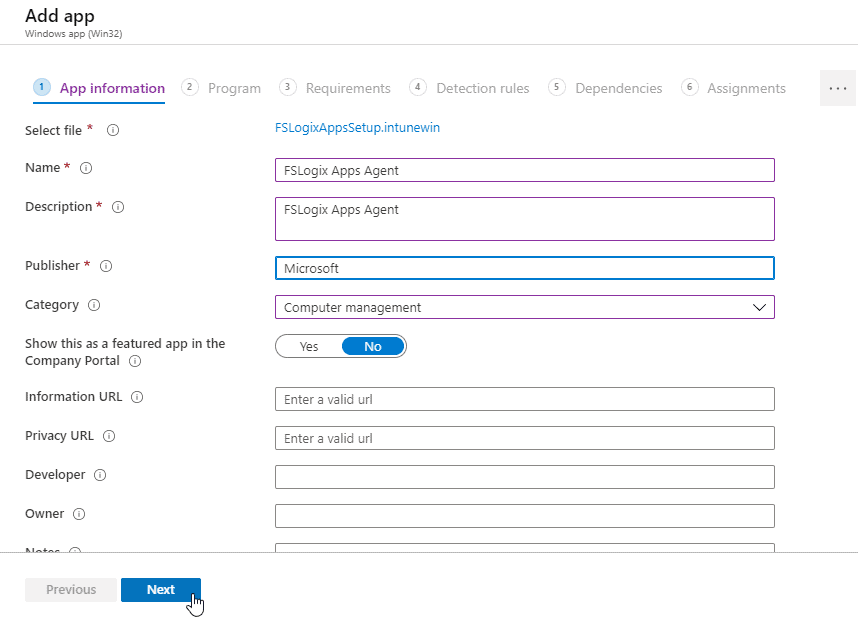Click info icon next to Information URL
Screen dimensions: 858x627
(x=137, y=397)
